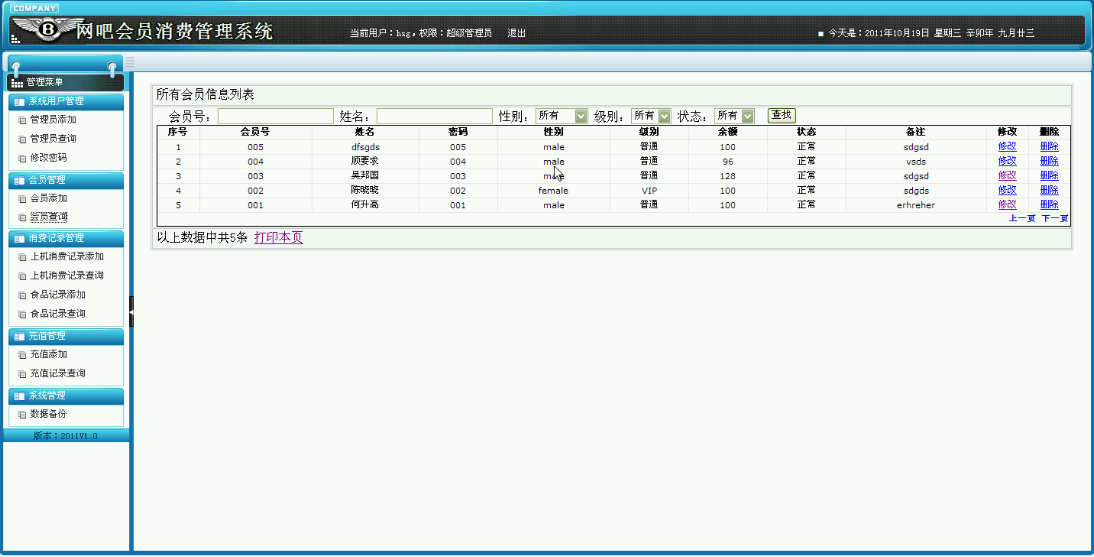This screenshot has width=1094, height=557.
Task: Click the 备注 column header
Action: [x=915, y=131]
